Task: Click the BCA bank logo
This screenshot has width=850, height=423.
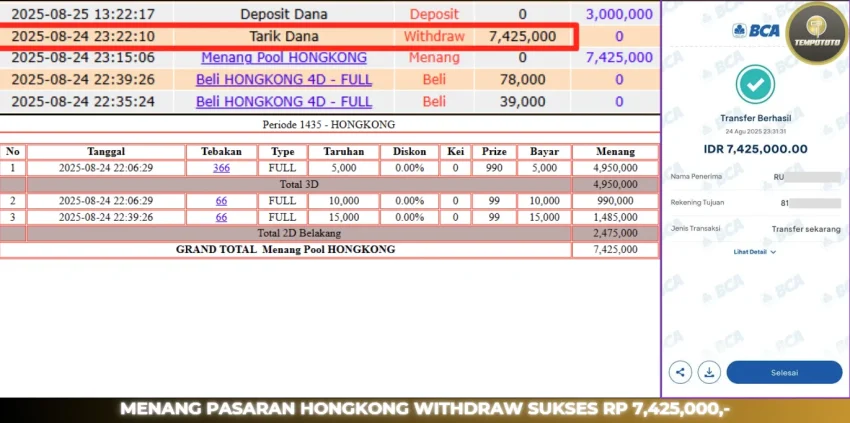Action: click(x=755, y=30)
